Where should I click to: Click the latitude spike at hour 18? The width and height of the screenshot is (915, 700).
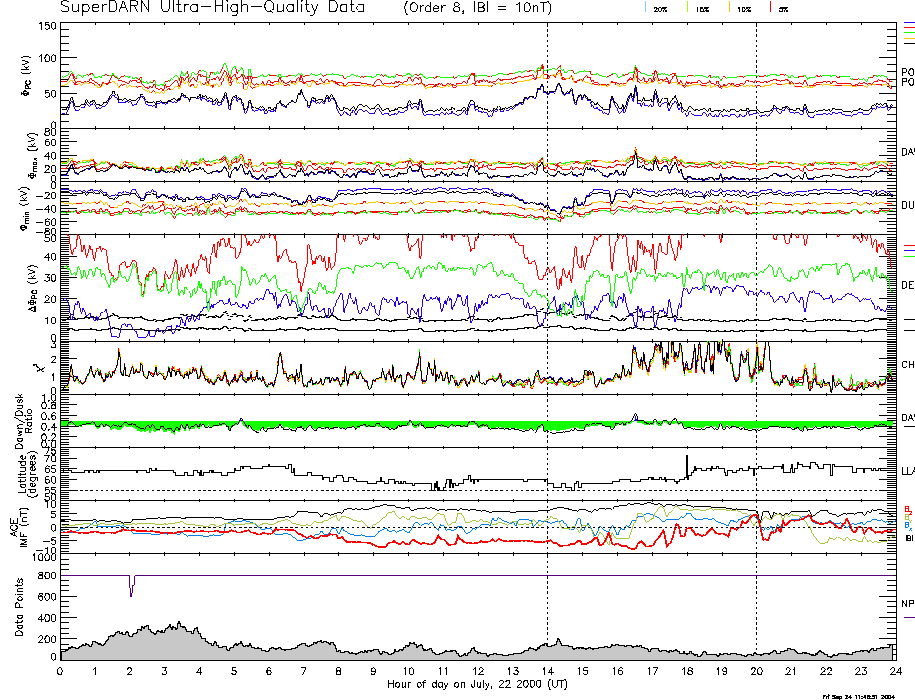click(x=687, y=466)
